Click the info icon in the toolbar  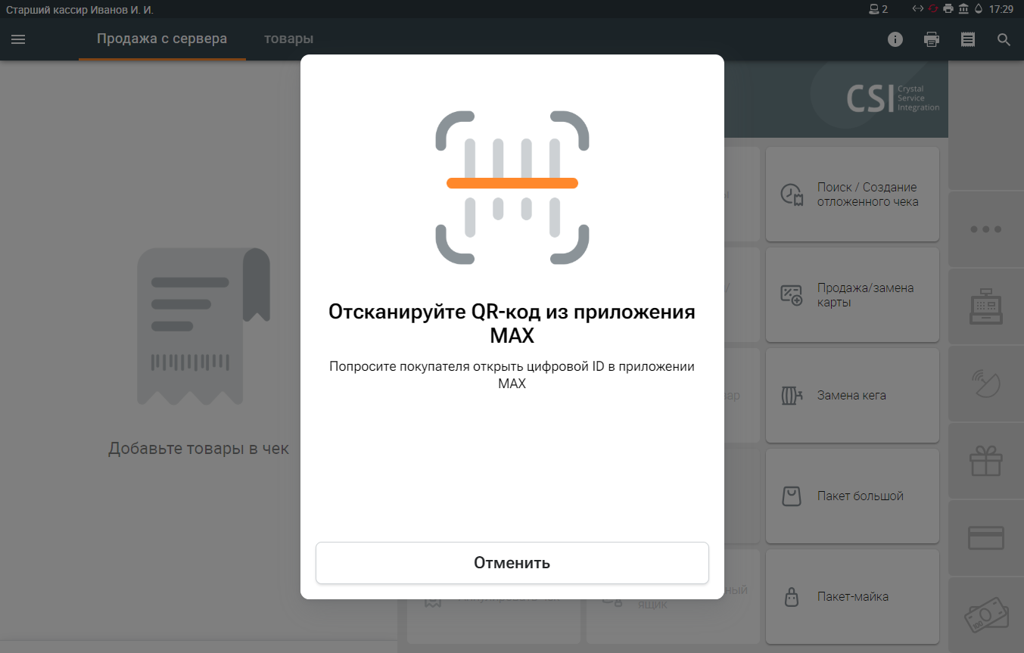895,40
